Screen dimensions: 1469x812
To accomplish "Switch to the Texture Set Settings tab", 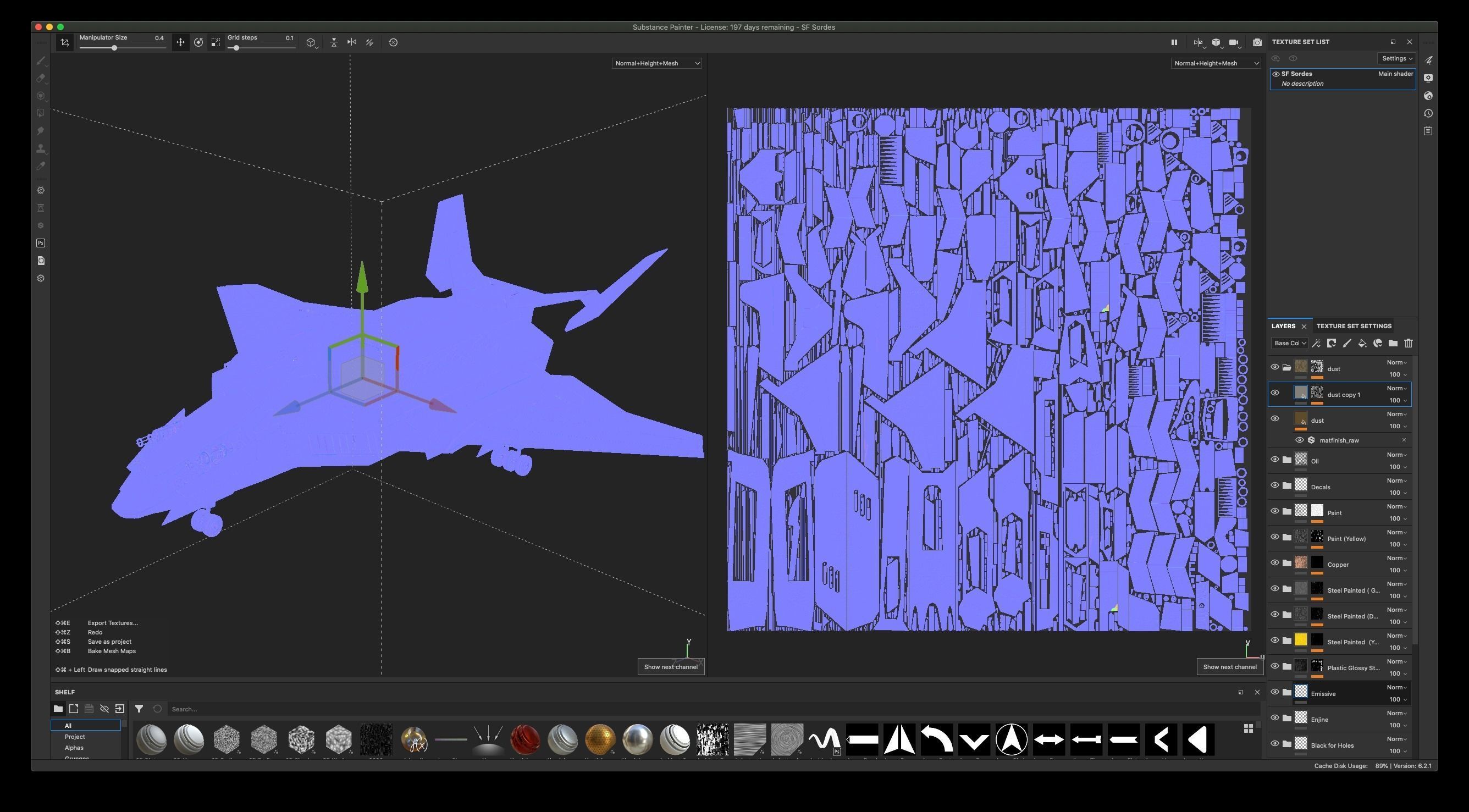I will (1354, 326).
